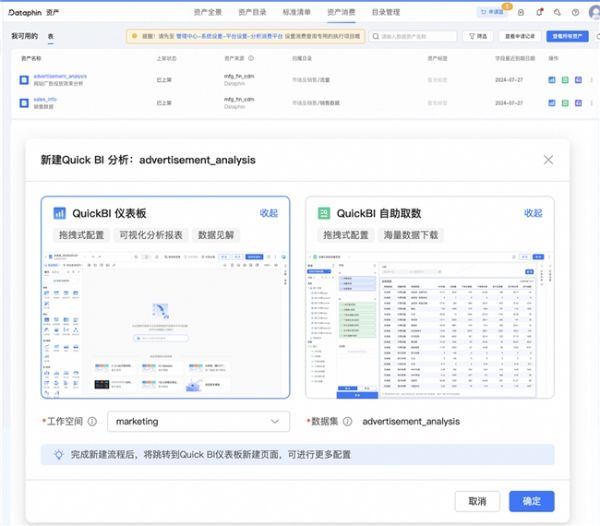
Task: Collapse the QuickBI 仪表板 preview via 收起
Action: tap(269, 213)
